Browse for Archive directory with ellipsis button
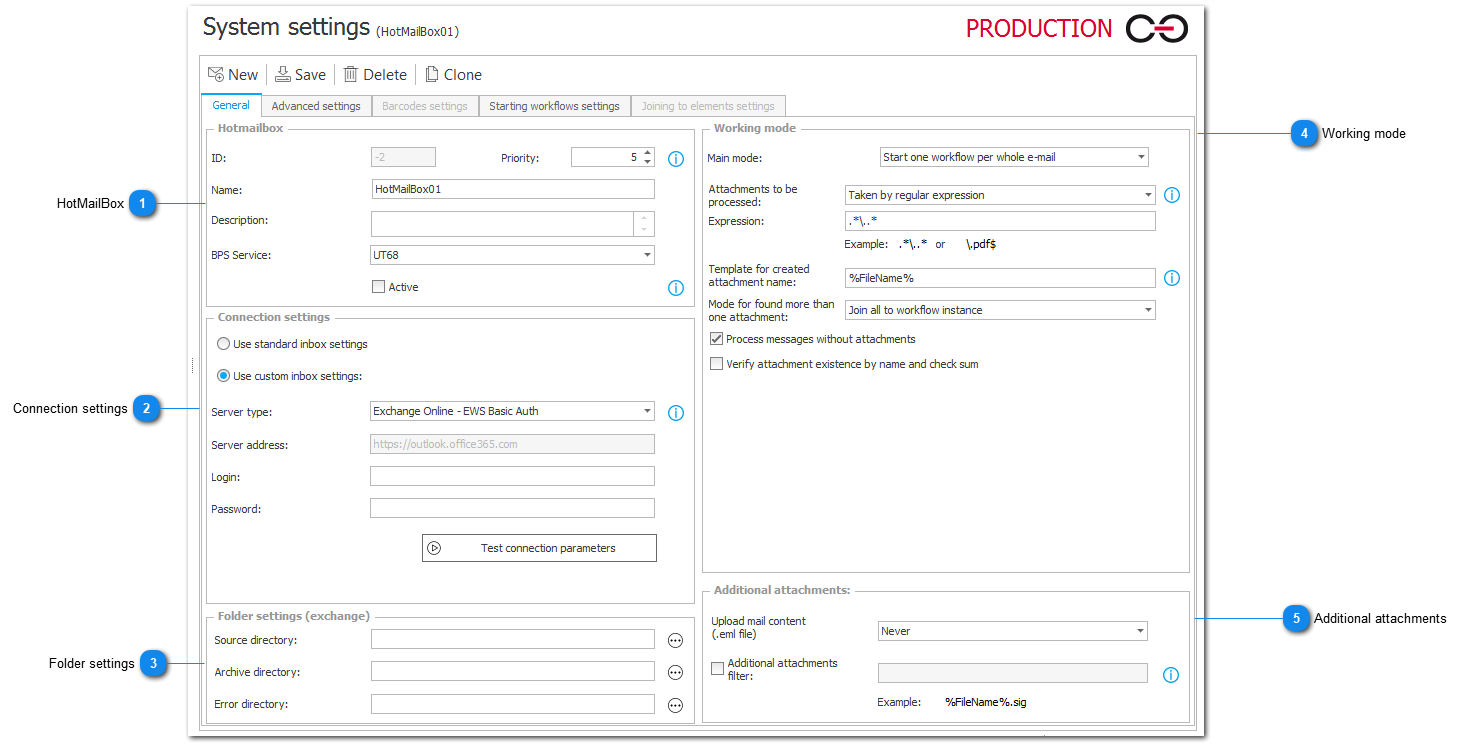 [x=675, y=672]
